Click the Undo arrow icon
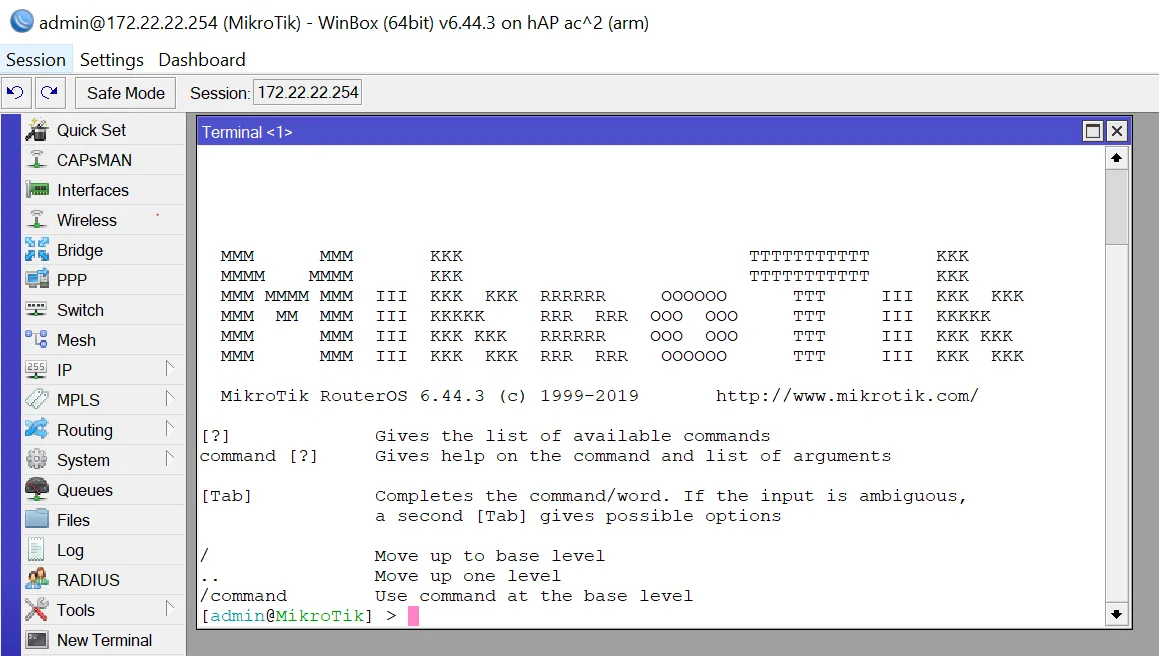The image size is (1159, 656). click(x=16, y=93)
